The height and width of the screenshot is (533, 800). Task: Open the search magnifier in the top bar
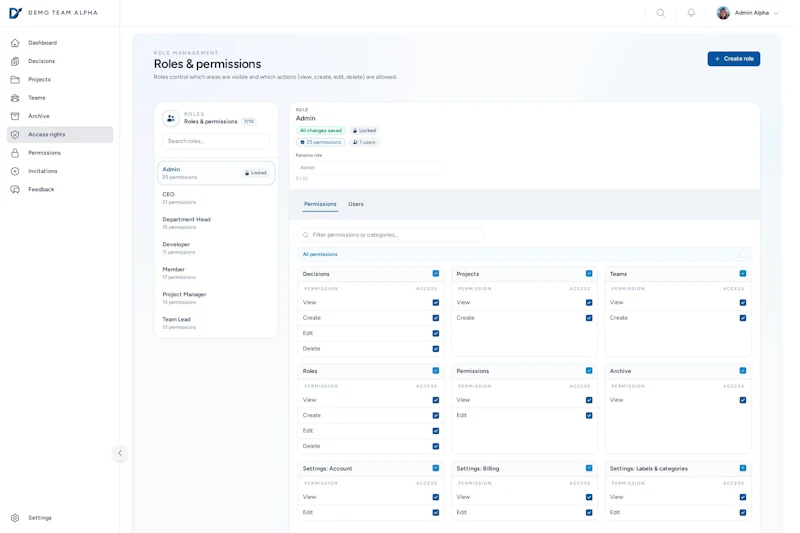click(661, 13)
